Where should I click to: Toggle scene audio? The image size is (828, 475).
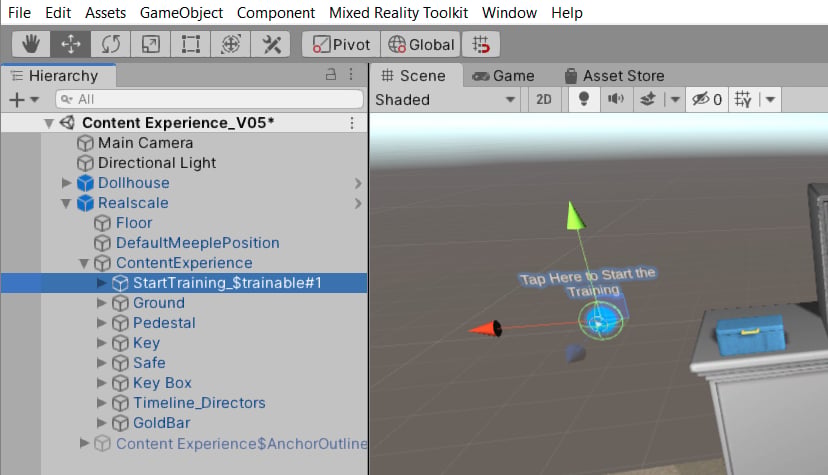coord(616,99)
